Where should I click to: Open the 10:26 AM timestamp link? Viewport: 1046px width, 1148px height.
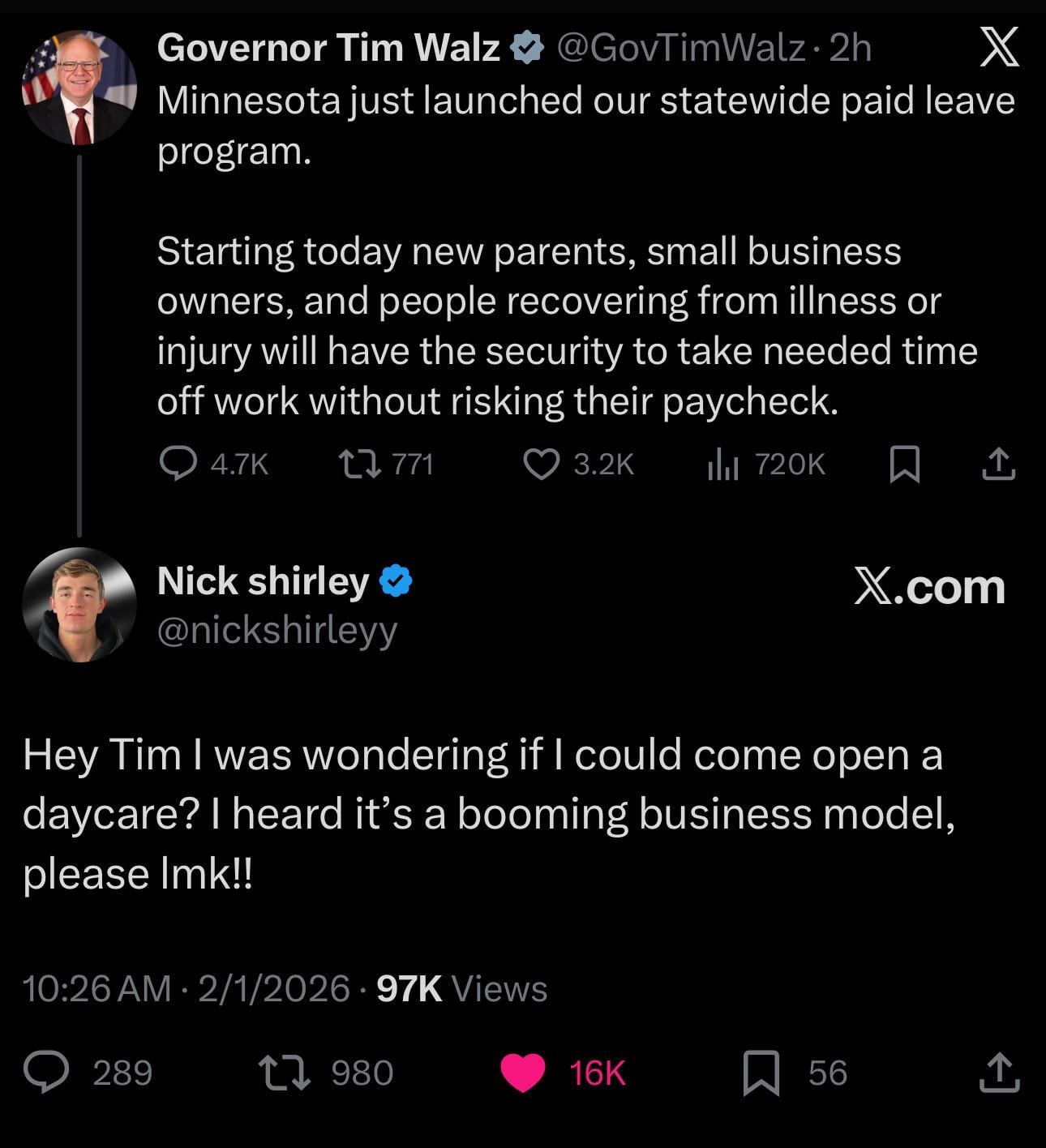97,988
